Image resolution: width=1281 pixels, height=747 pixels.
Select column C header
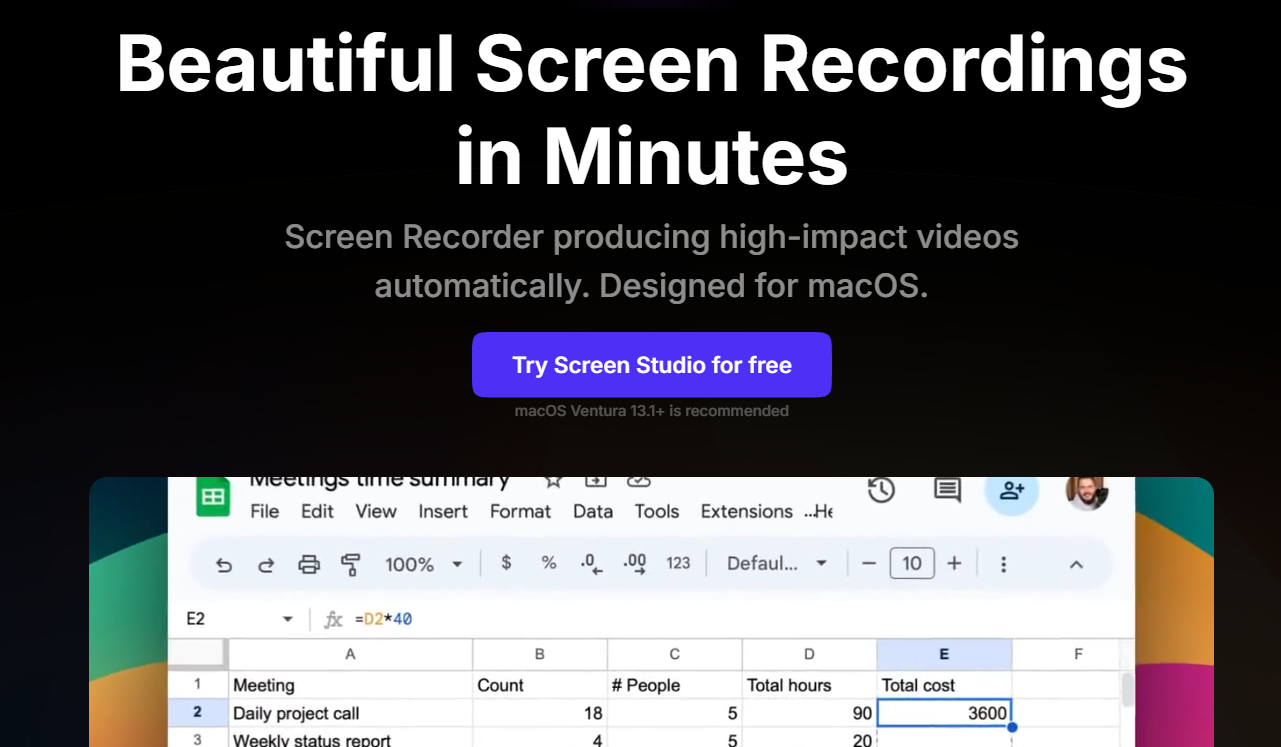pyautogui.click(x=675, y=654)
